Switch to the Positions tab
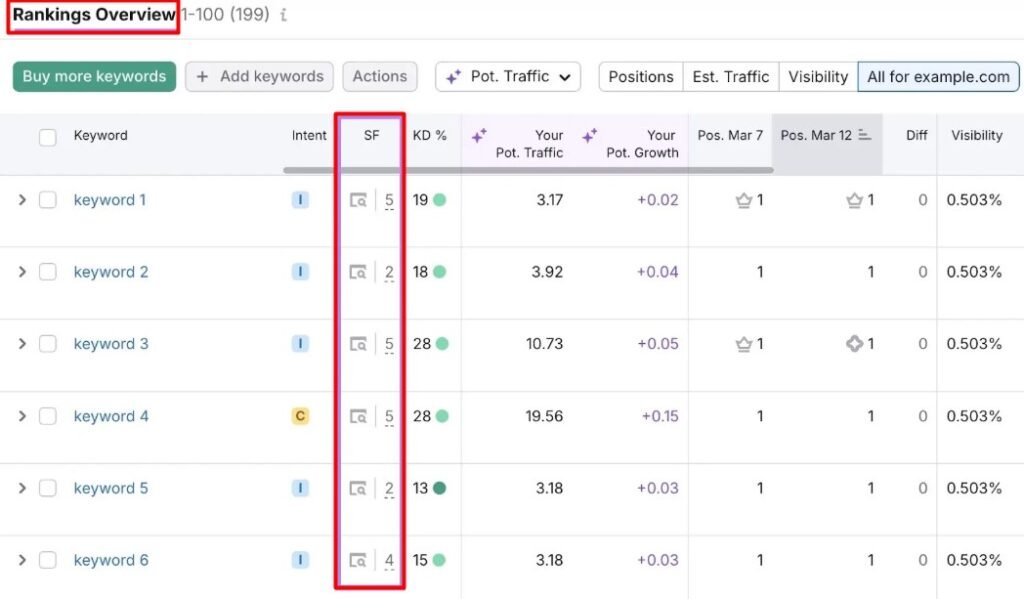1024x599 pixels. 641,76
